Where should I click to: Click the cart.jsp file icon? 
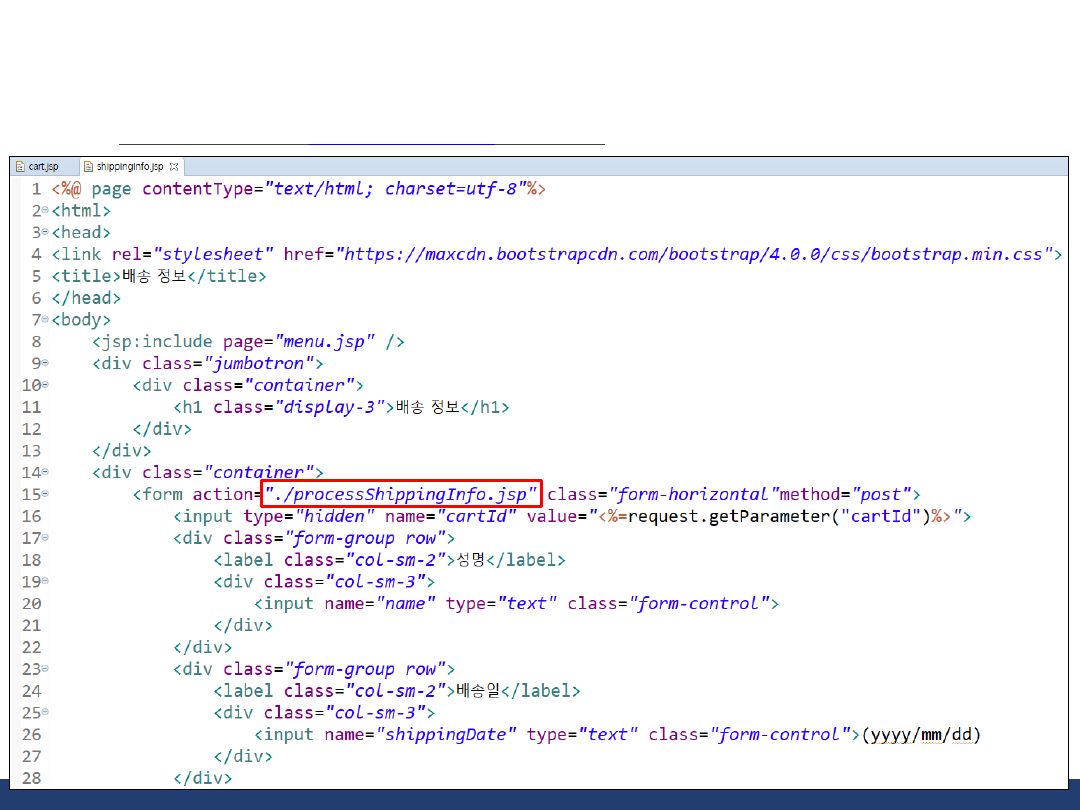click(x=20, y=166)
